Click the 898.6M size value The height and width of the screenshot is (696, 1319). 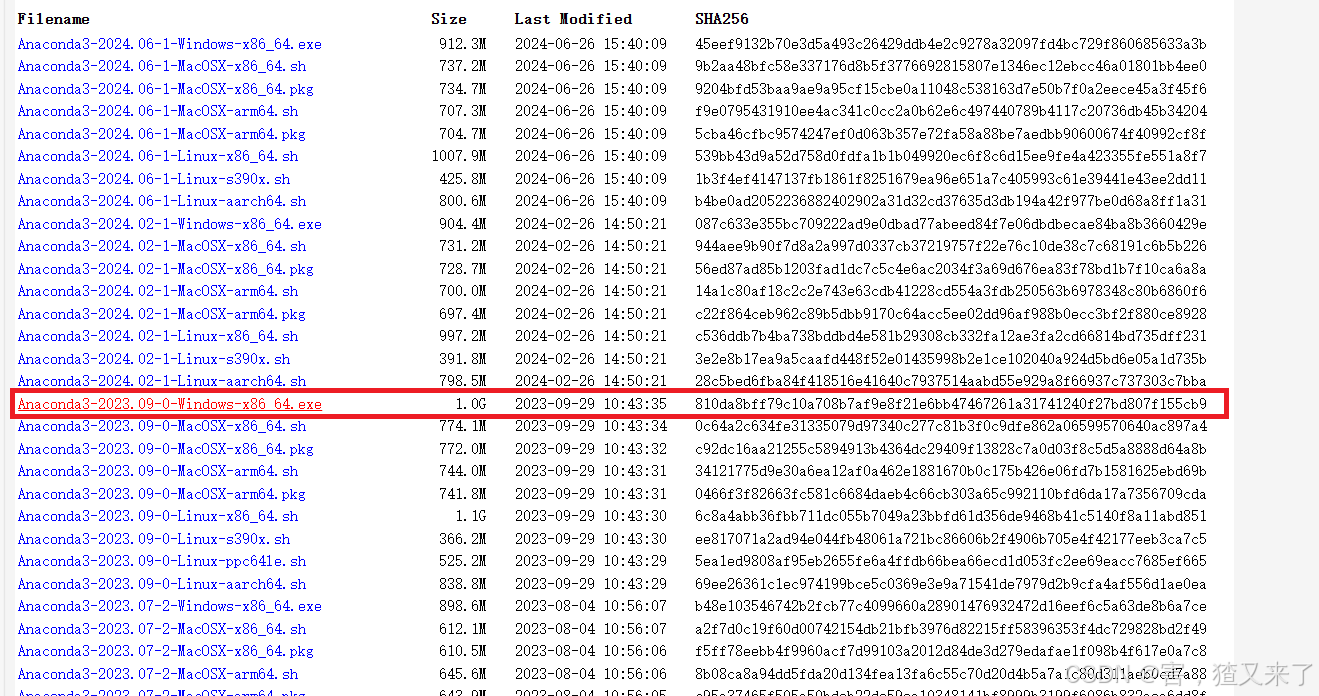pyautogui.click(x=463, y=606)
